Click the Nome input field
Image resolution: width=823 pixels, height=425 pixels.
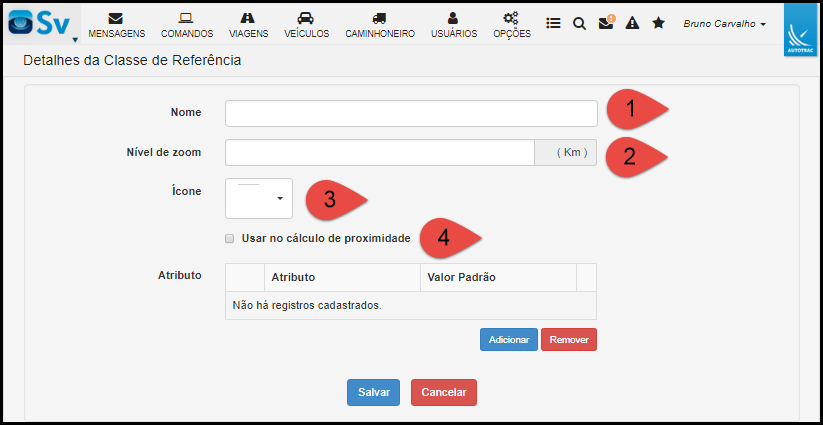(411, 113)
